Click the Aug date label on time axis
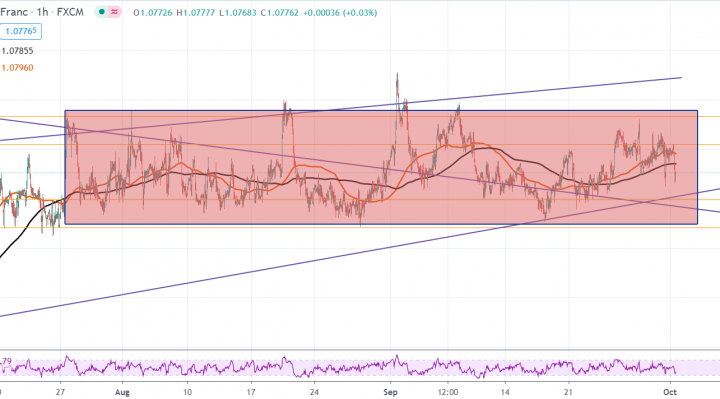720x399 pixels. 122,392
